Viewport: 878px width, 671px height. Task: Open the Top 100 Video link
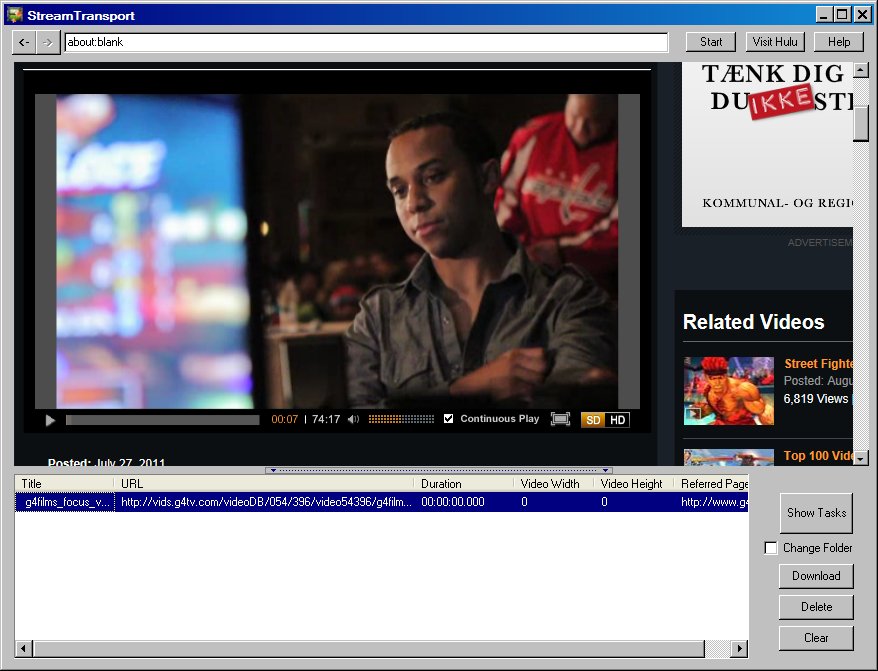tap(818, 455)
